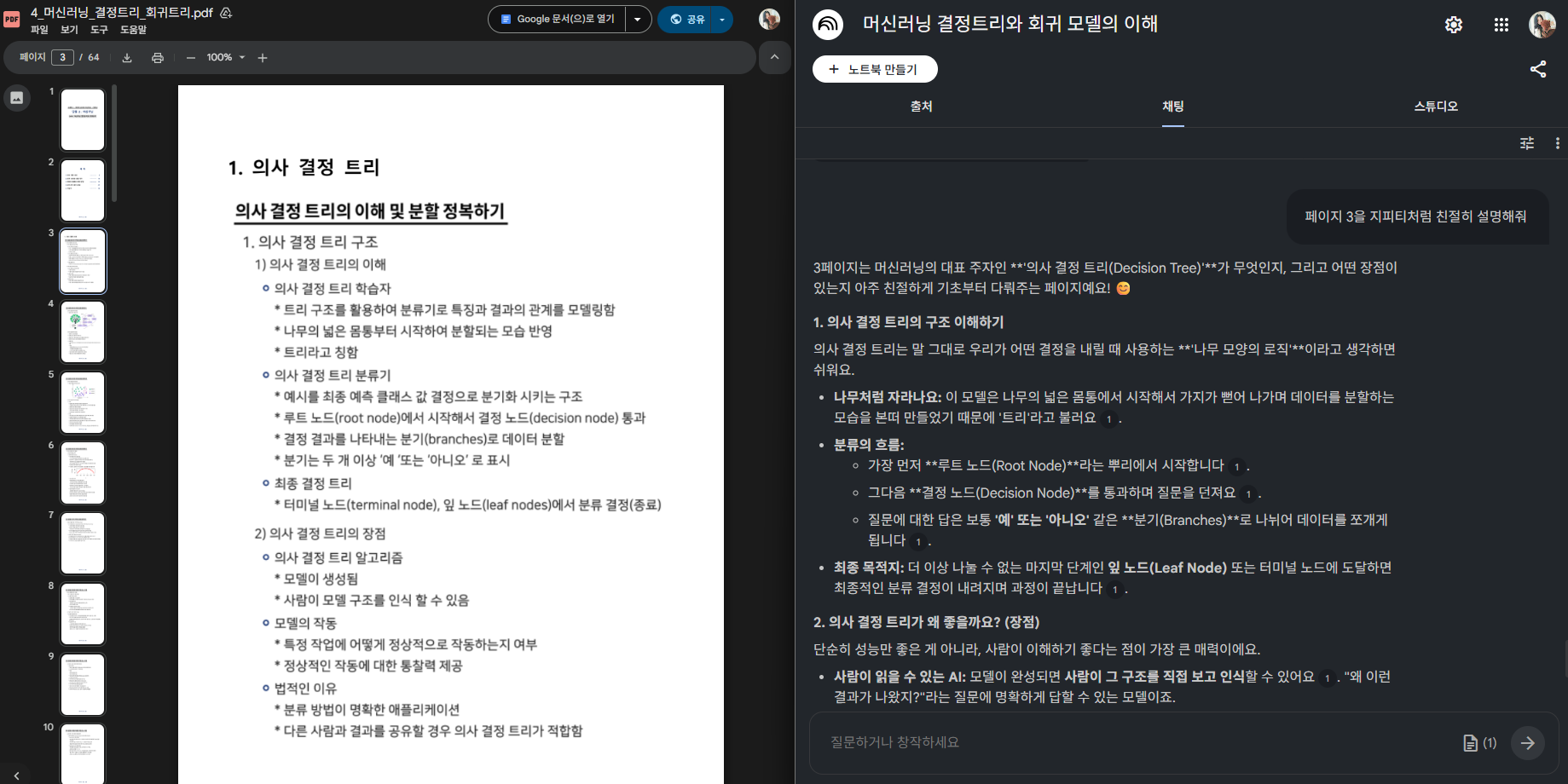Open NotebookLM settings gear

[x=1454, y=25]
